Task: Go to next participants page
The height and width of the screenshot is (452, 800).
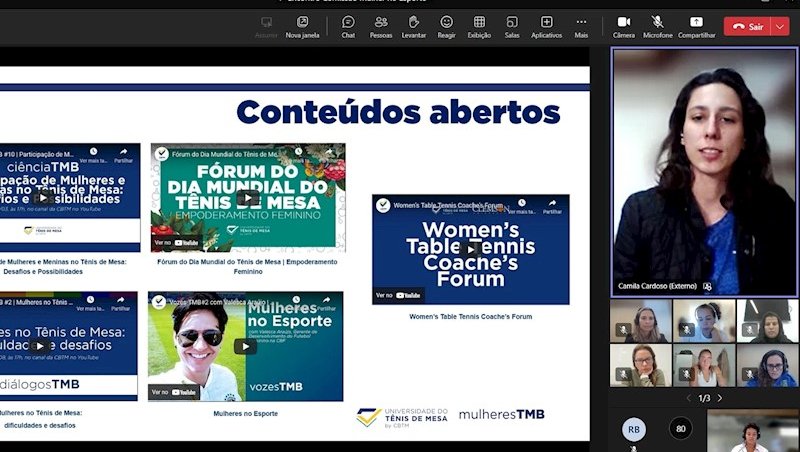Action: click(720, 398)
